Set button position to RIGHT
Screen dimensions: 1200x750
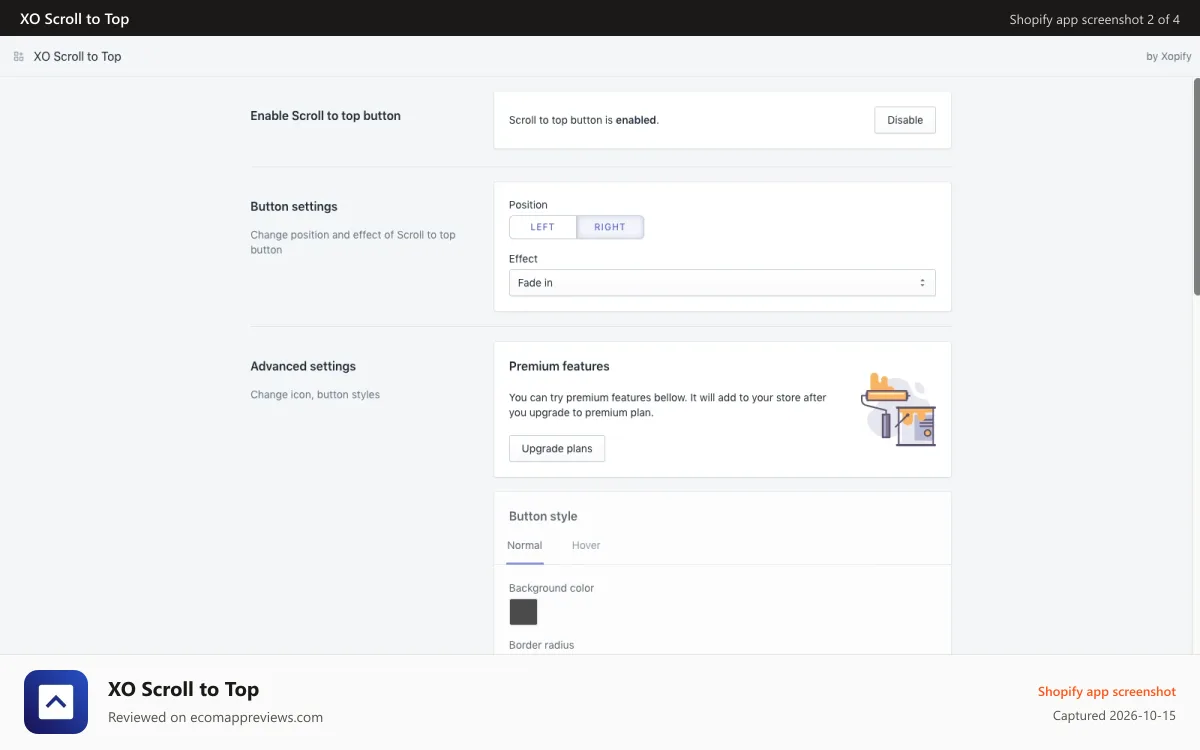[x=610, y=227]
